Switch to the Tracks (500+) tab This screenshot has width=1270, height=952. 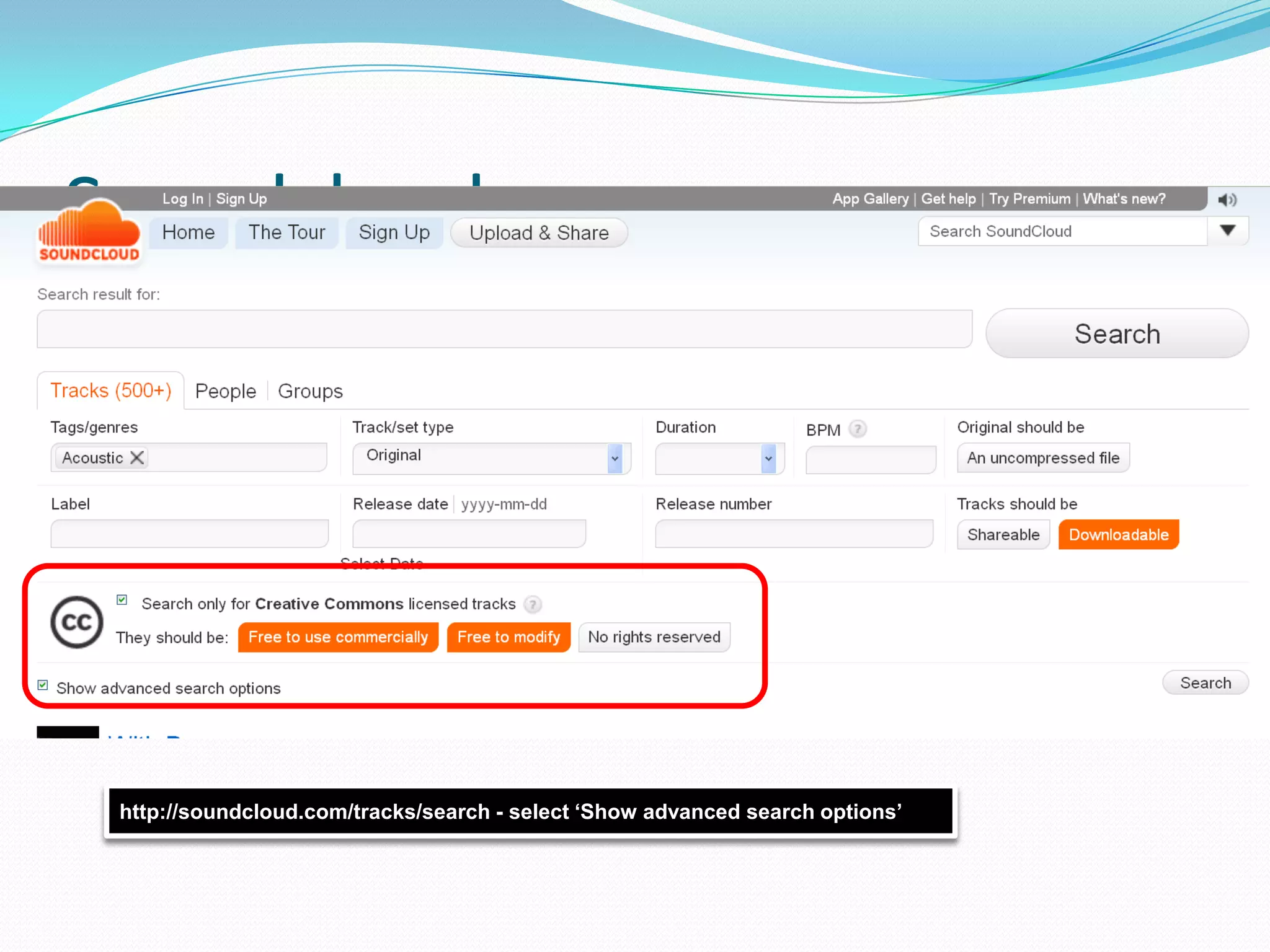[110, 390]
